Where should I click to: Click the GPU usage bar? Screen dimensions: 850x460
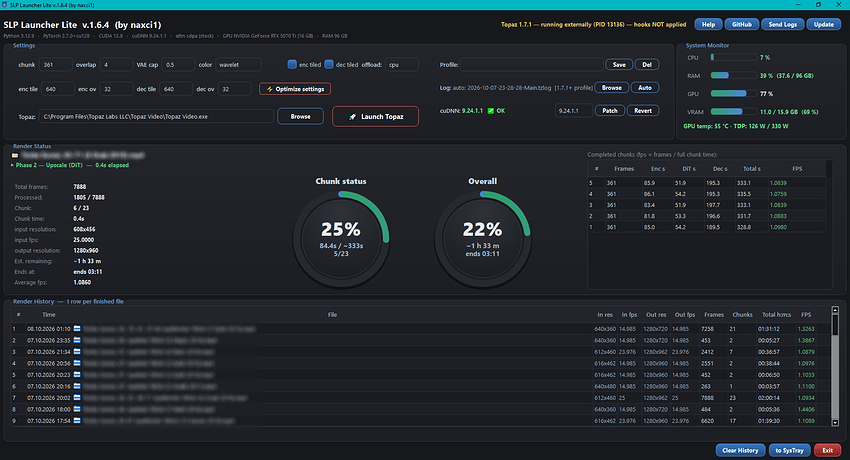click(x=733, y=94)
